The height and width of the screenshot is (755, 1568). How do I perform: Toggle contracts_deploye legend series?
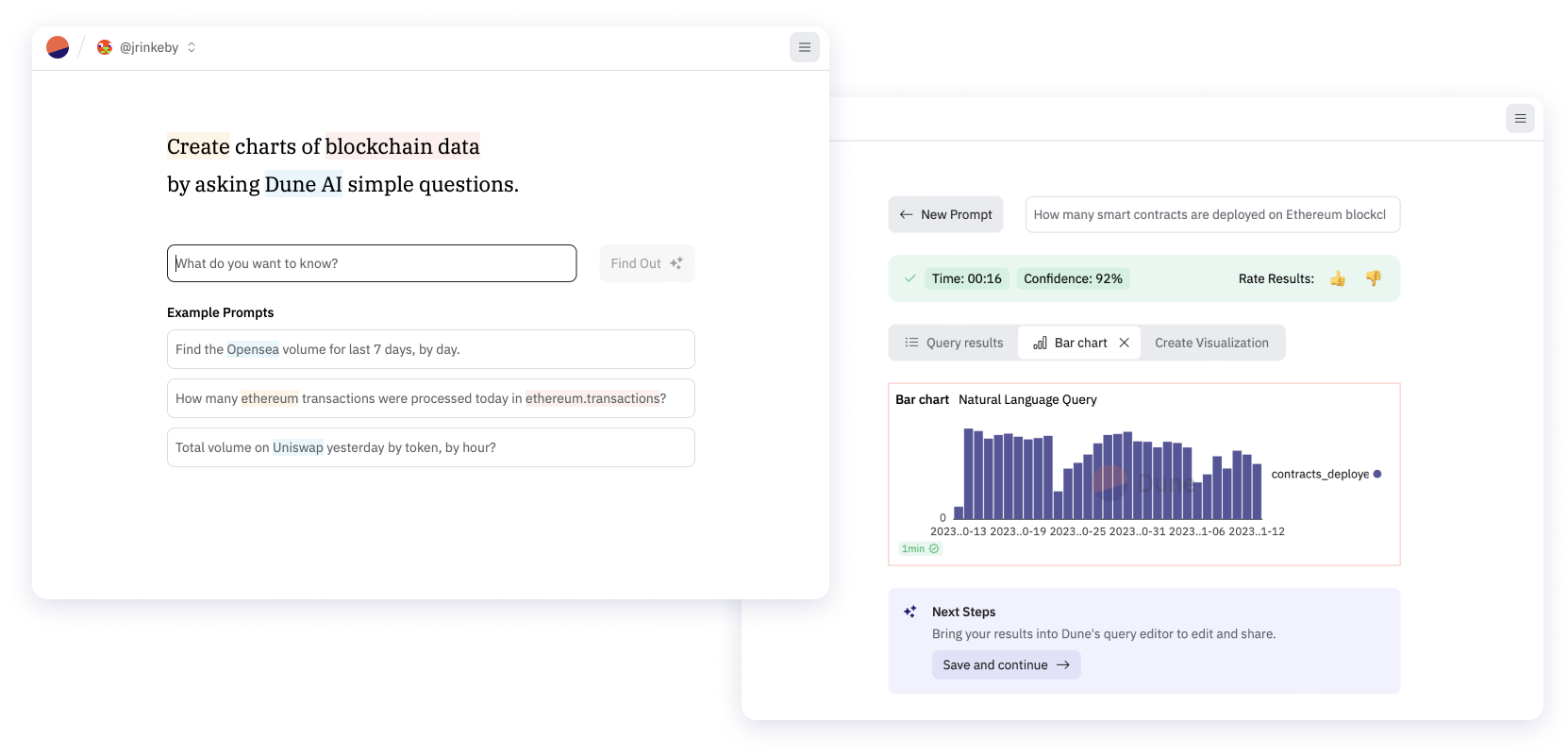[x=1326, y=474]
